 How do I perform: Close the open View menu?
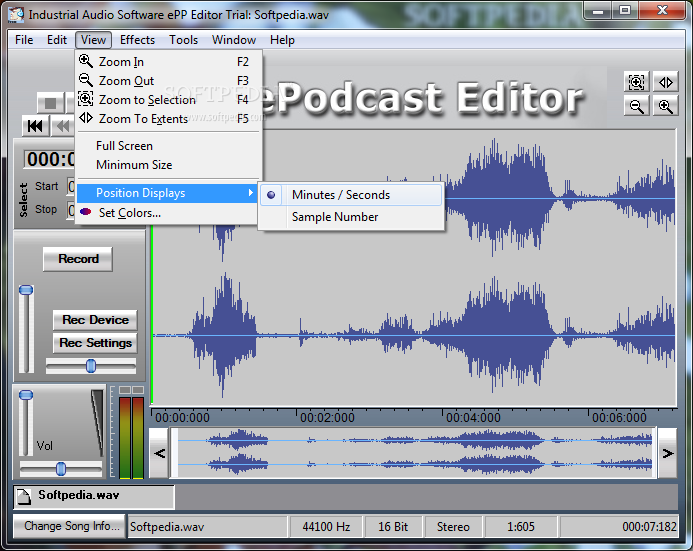coord(93,40)
